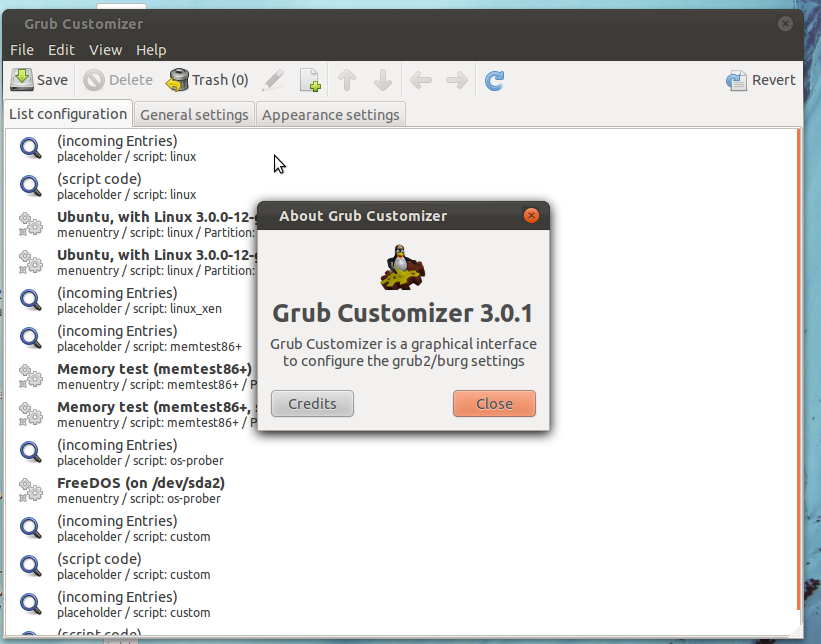Click gears icon next to Memory test (memtest86+)
This screenshot has height=644, width=821.
pos(30,376)
